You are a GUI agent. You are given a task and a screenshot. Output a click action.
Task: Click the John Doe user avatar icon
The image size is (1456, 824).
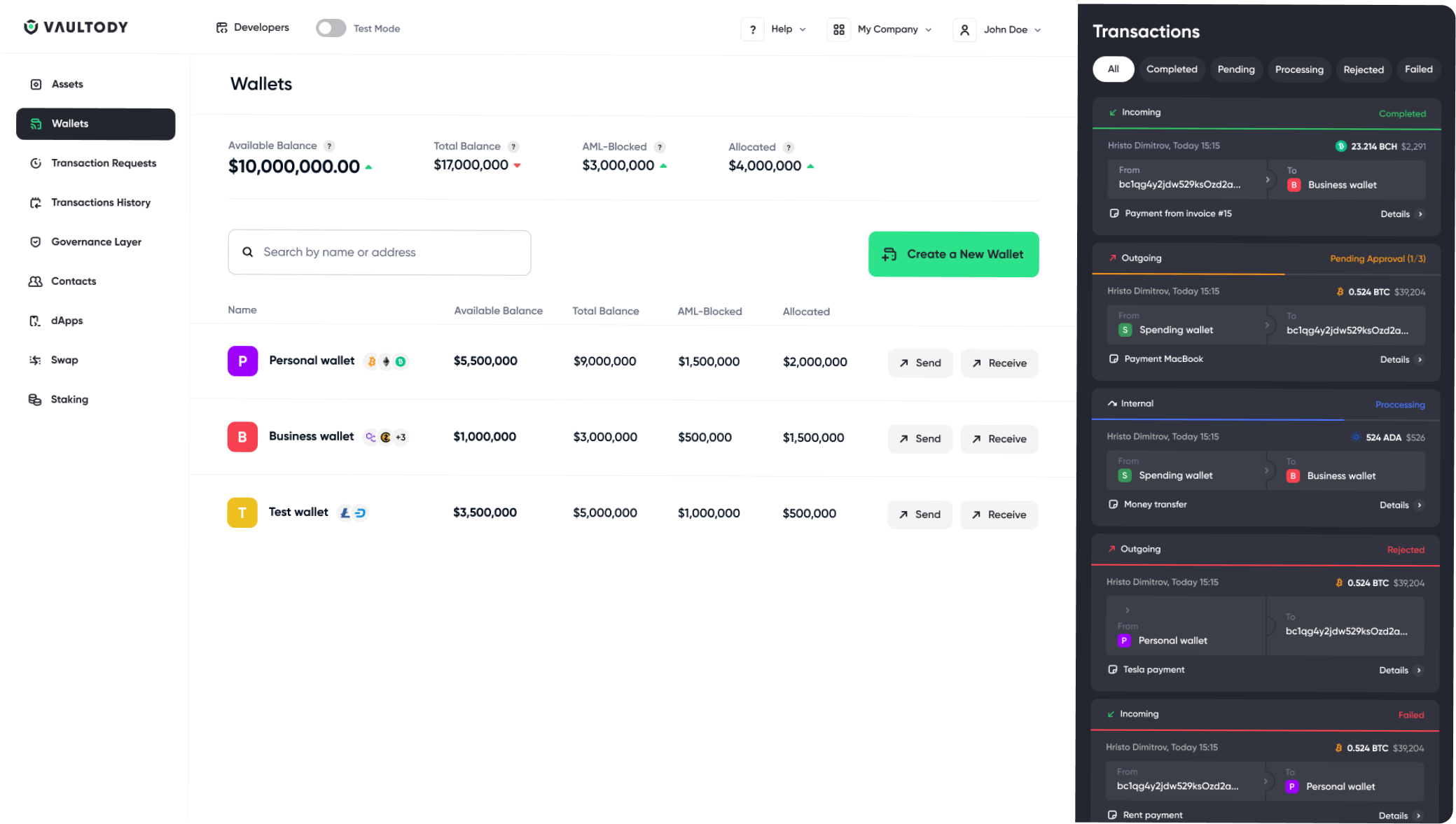coord(964,29)
